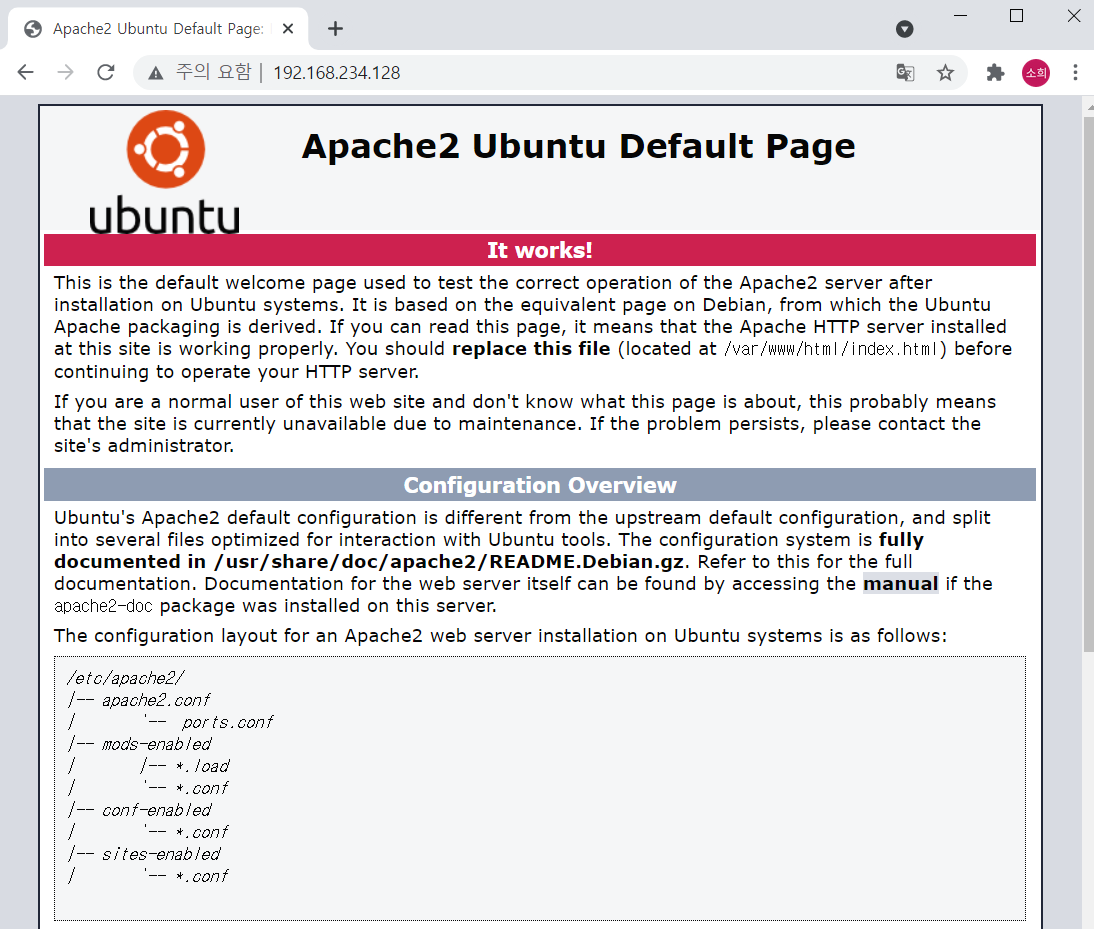Click the It works! banner text

click(x=539, y=250)
